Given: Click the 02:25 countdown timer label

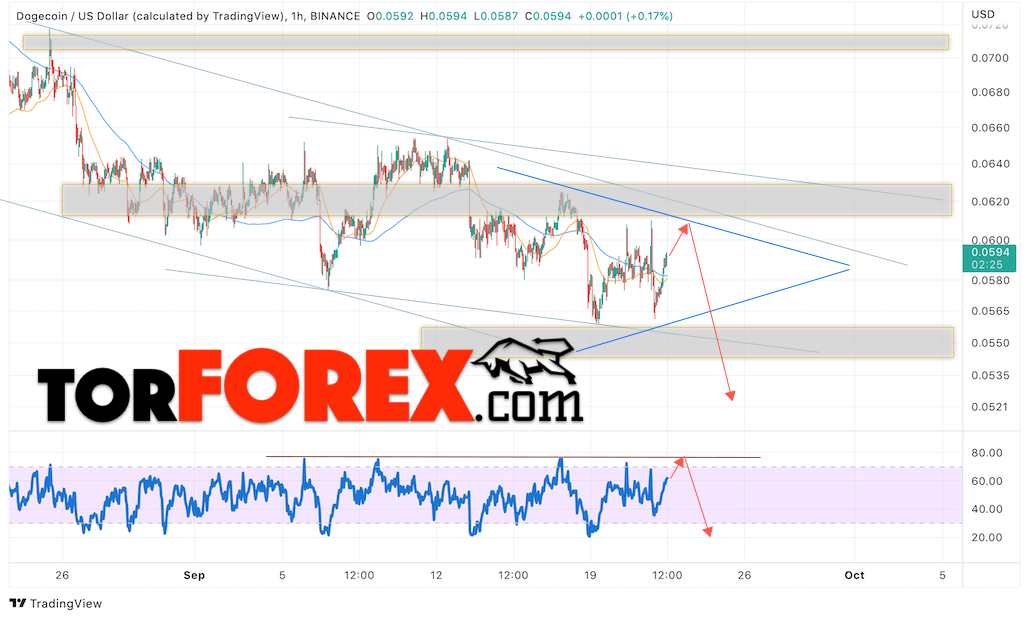Looking at the screenshot, I should tap(988, 265).
